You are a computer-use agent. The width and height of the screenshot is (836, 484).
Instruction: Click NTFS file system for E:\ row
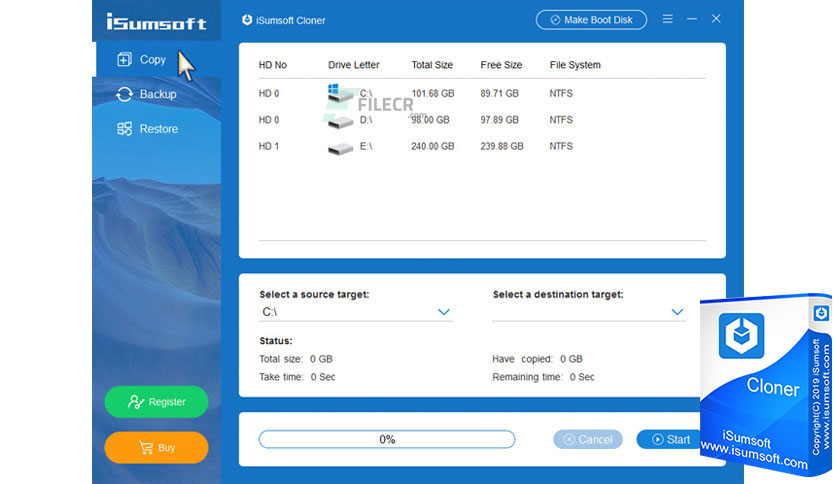click(x=561, y=146)
